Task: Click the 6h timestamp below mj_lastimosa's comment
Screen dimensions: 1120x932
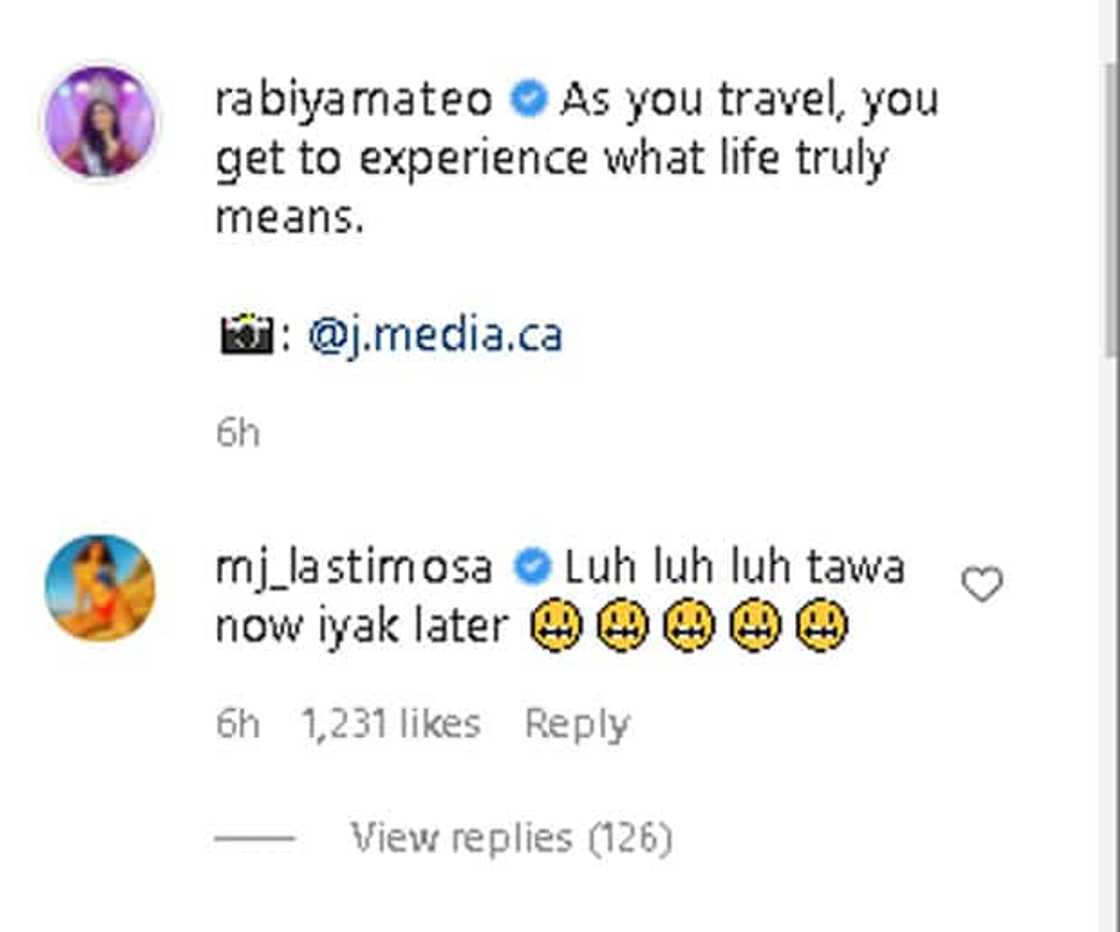Action: pos(237,724)
